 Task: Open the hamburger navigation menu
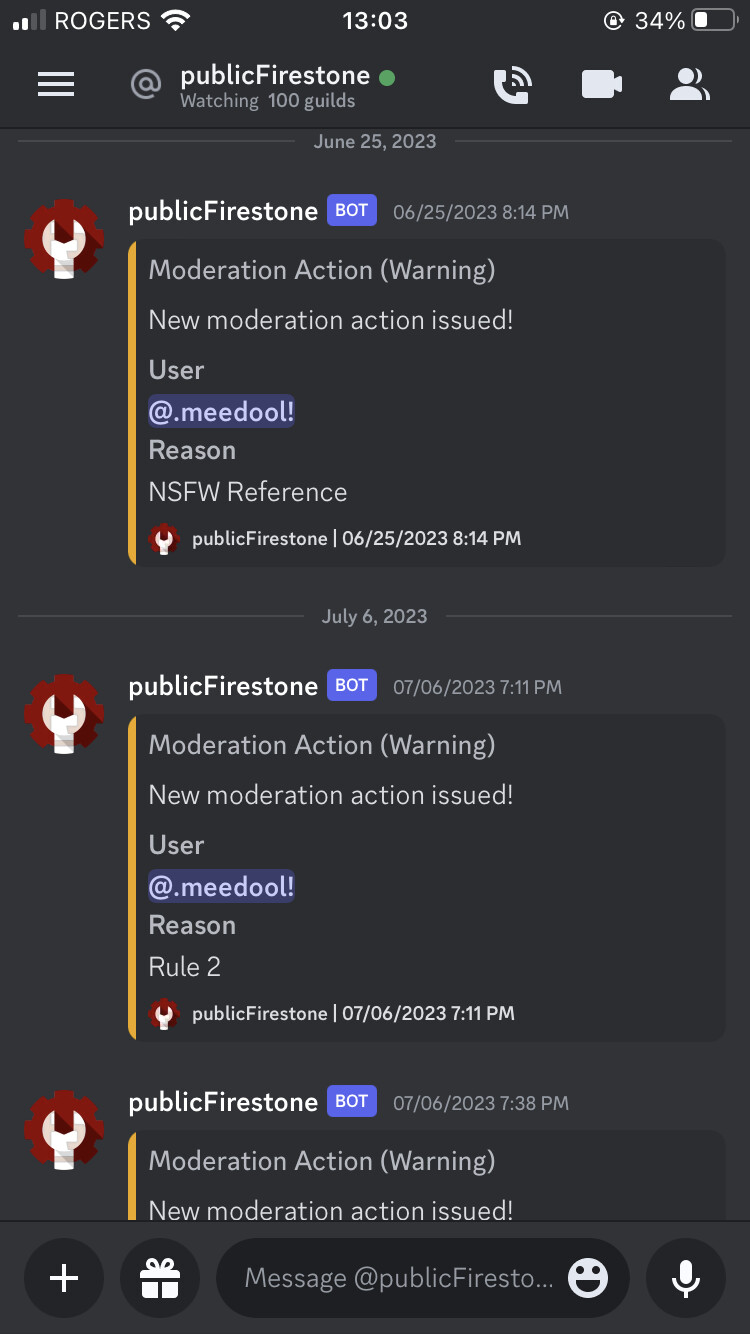coord(56,85)
